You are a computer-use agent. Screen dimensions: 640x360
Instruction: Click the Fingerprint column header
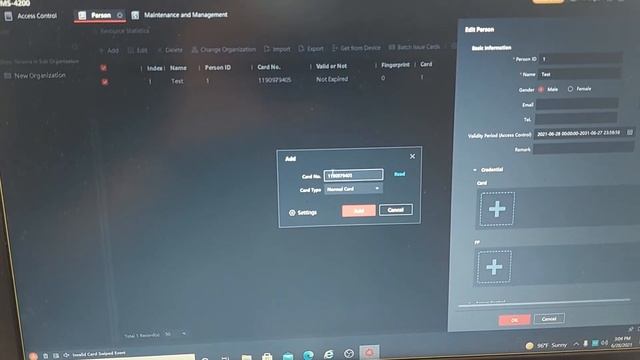pyautogui.click(x=395, y=65)
